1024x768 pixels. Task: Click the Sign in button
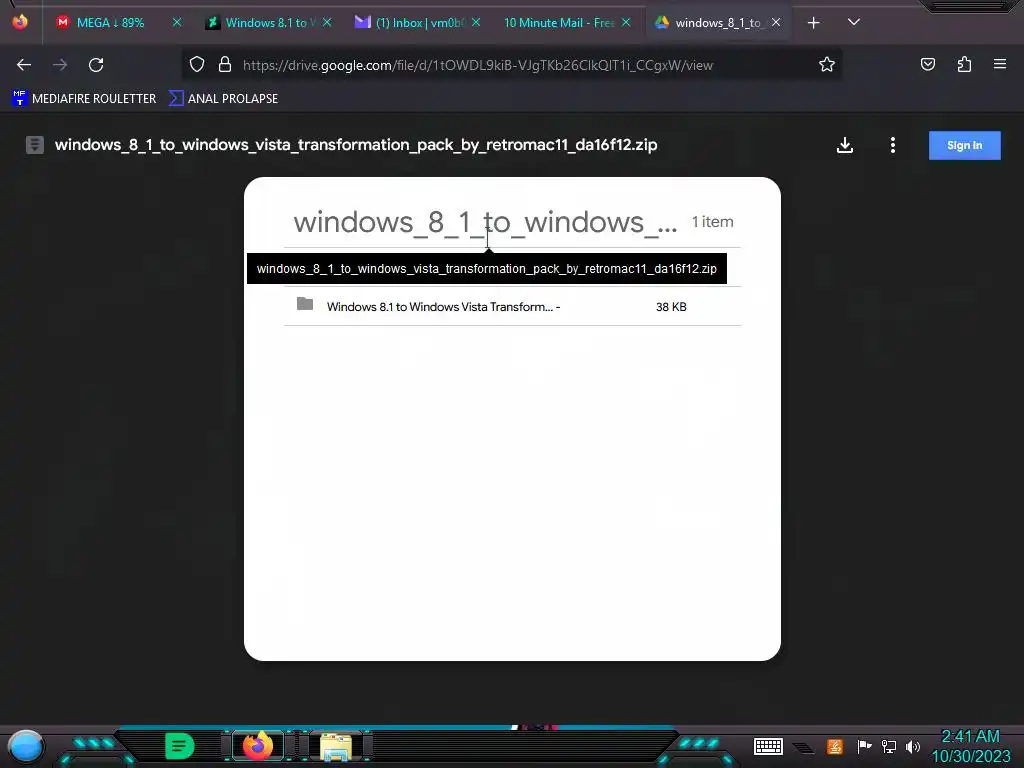pos(965,146)
